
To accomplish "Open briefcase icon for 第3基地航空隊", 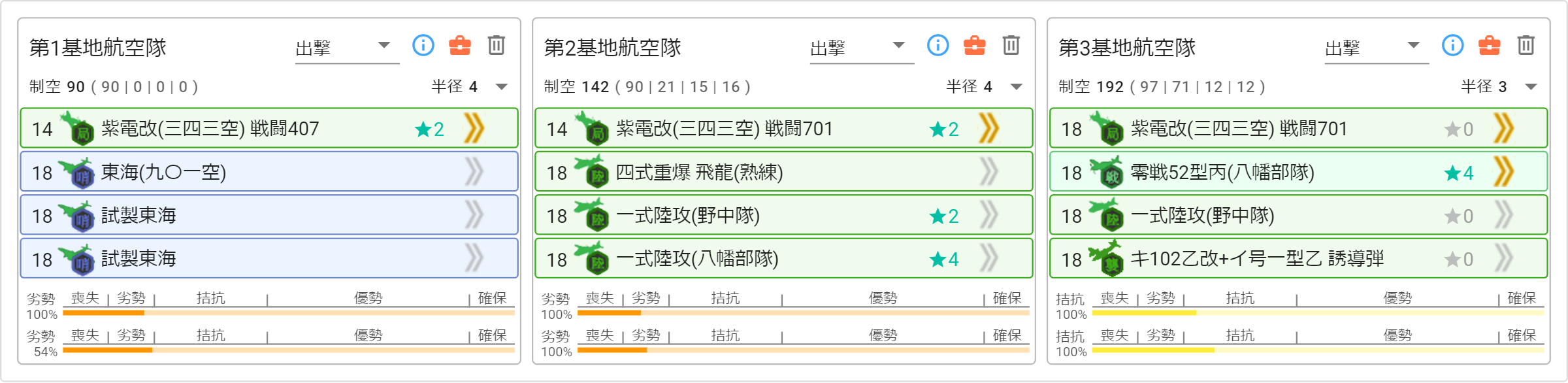I will click(1490, 45).
